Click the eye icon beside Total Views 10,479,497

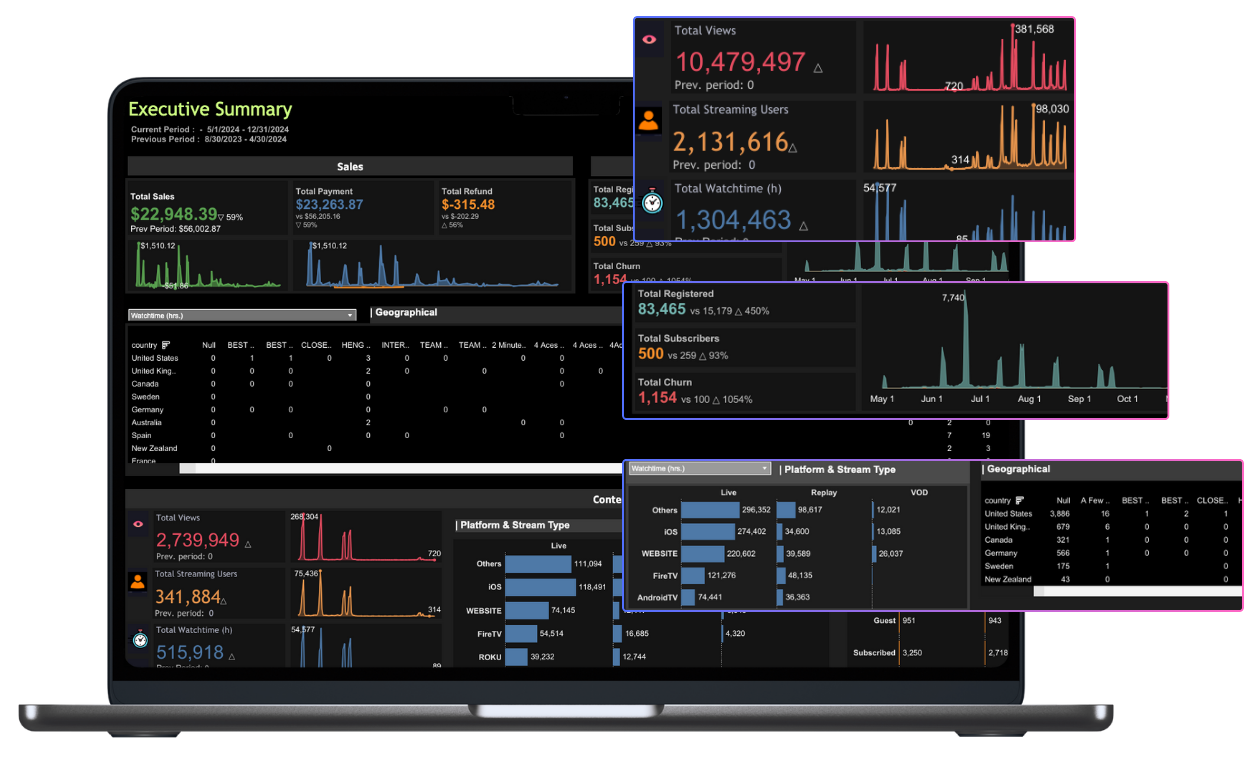(650, 40)
